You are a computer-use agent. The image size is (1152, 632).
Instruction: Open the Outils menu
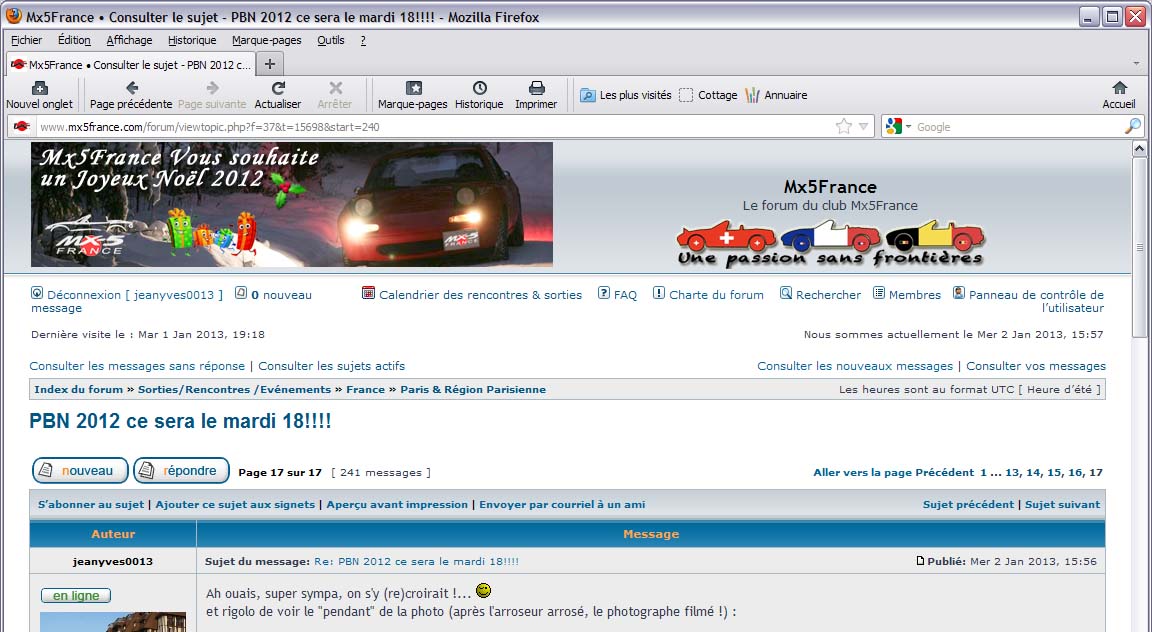[331, 40]
